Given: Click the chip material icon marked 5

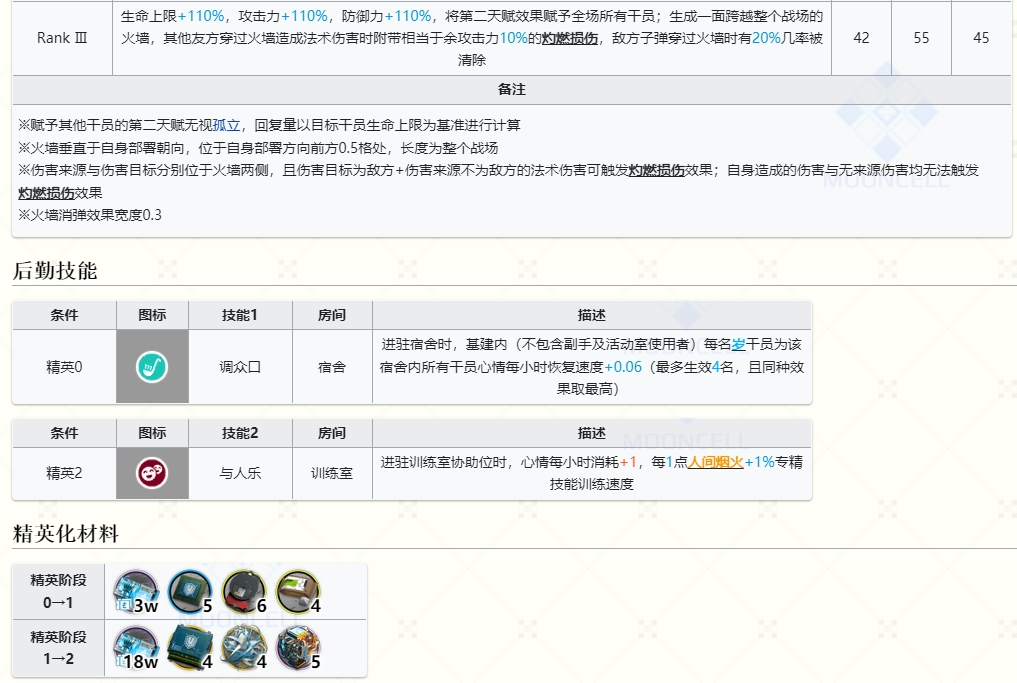Looking at the screenshot, I should coord(188,591).
